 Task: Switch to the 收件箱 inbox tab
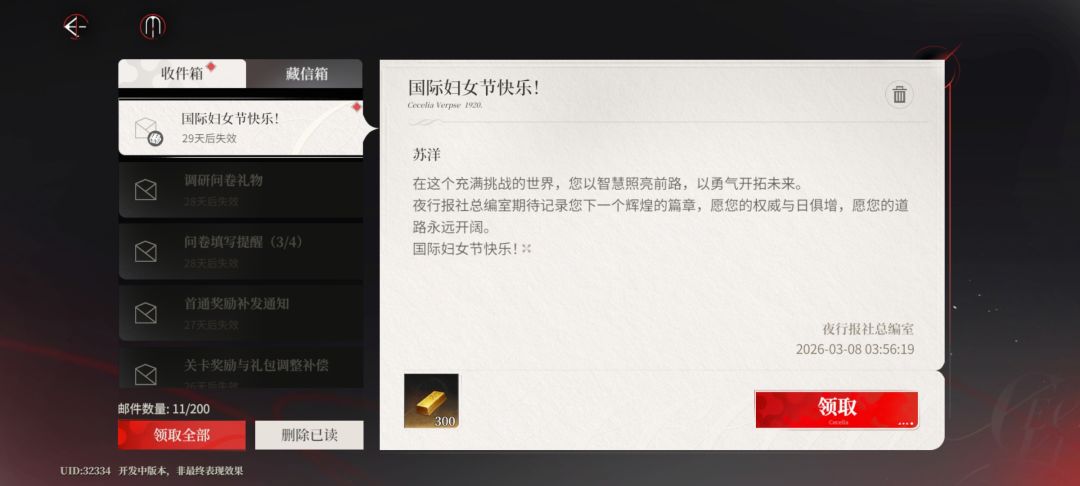(x=182, y=74)
